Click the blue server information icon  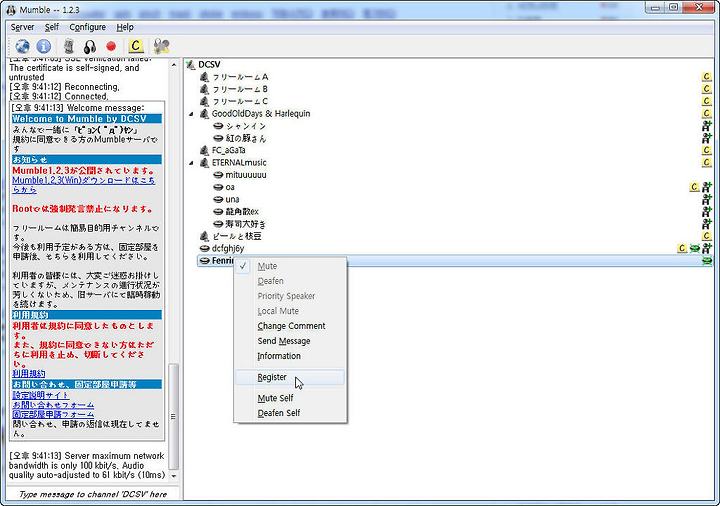tap(44, 46)
